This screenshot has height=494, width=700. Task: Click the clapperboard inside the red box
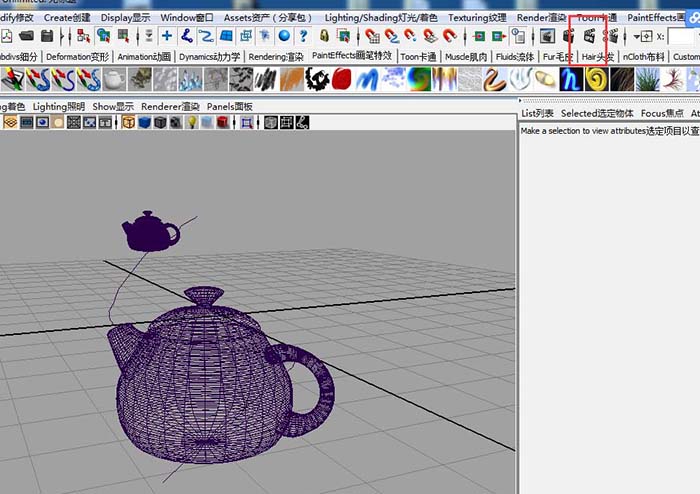coord(589,36)
